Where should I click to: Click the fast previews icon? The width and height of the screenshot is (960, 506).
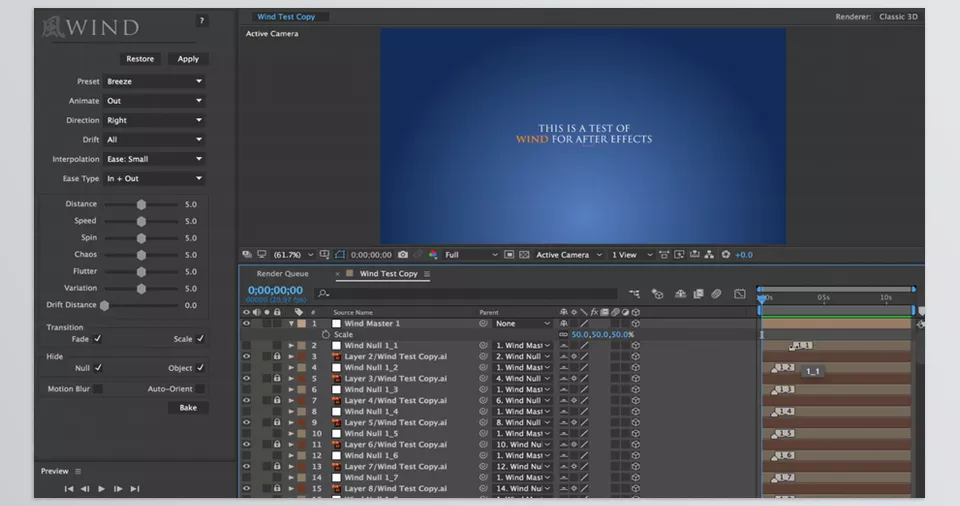pos(679,255)
